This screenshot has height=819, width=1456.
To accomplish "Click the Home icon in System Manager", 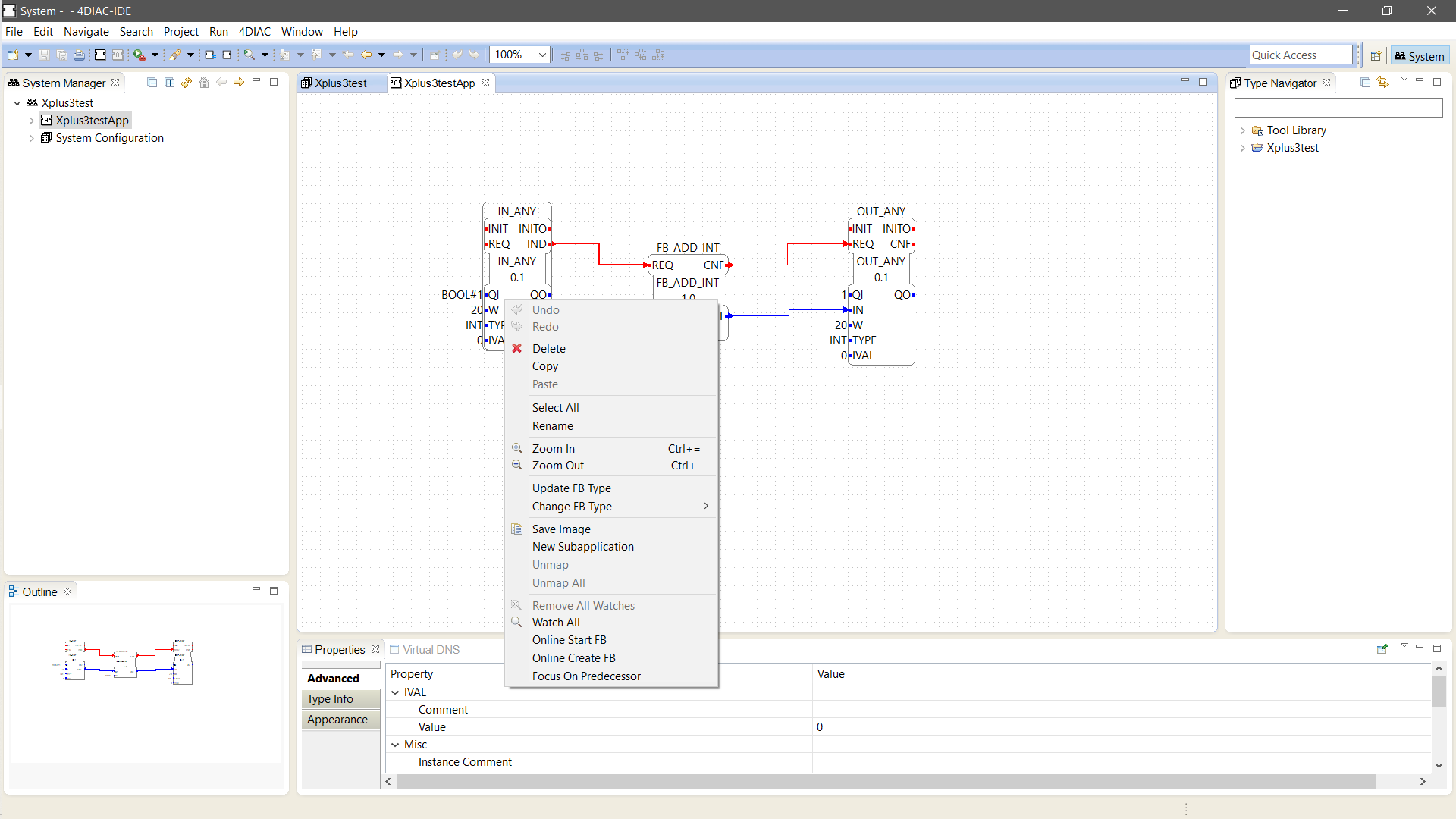I will [x=204, y=82].
